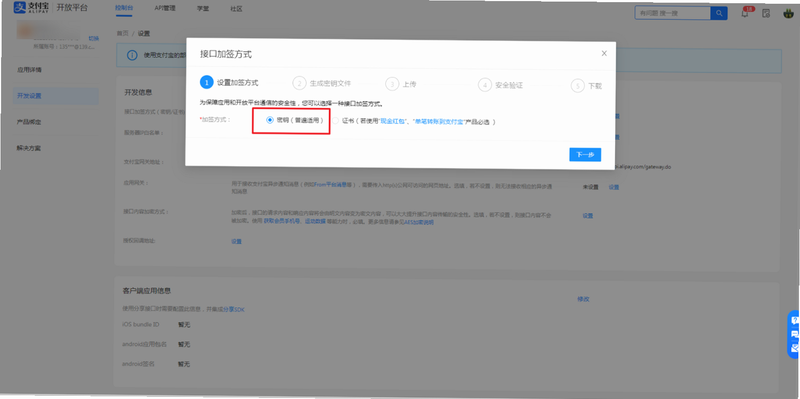Open the From平台消息 link in 应用网关 description
Screen dimensions: 800x399
click(331, 184)
